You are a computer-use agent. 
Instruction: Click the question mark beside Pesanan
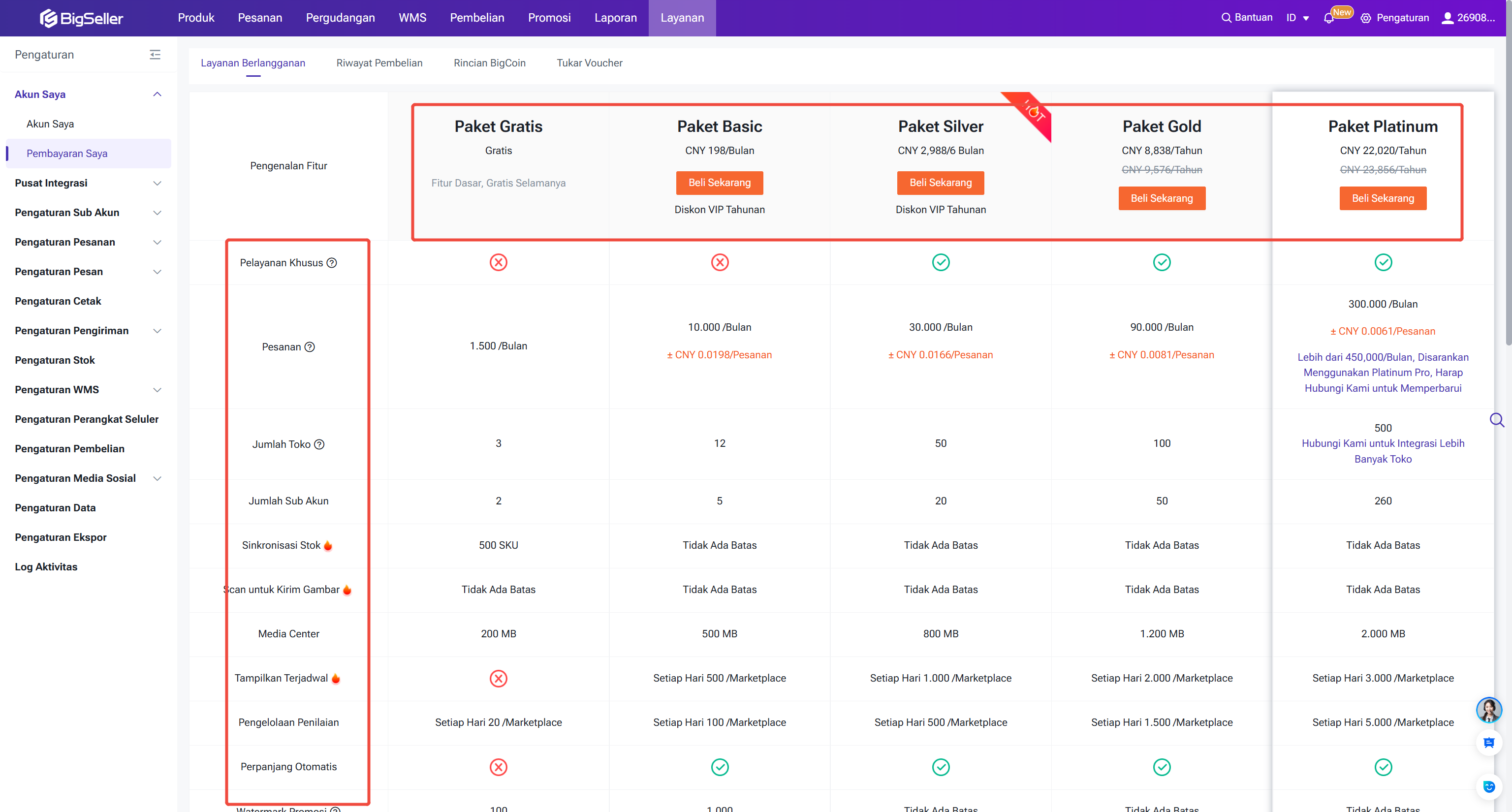point(310,347)
